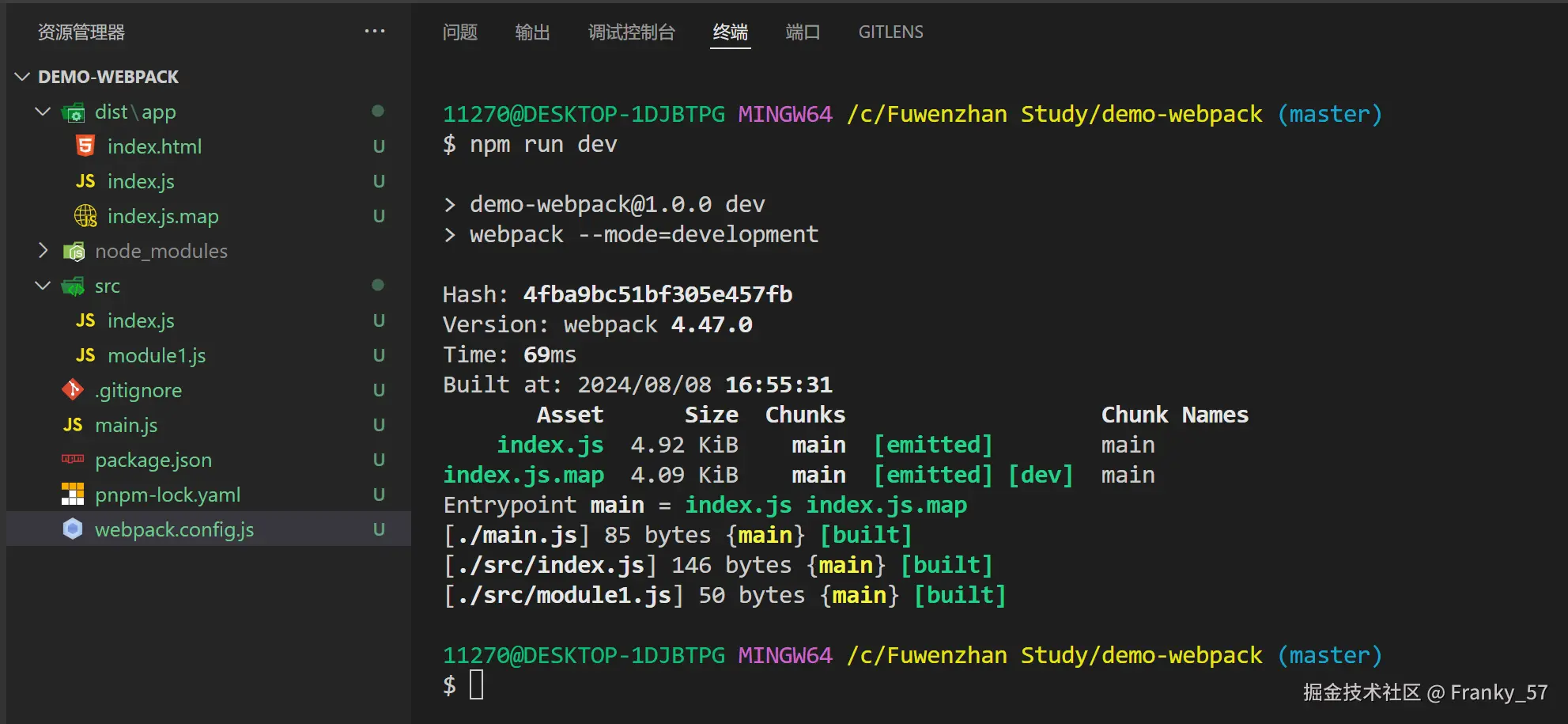Click the webpack version 4.47.0

click(x=712, y=324)
